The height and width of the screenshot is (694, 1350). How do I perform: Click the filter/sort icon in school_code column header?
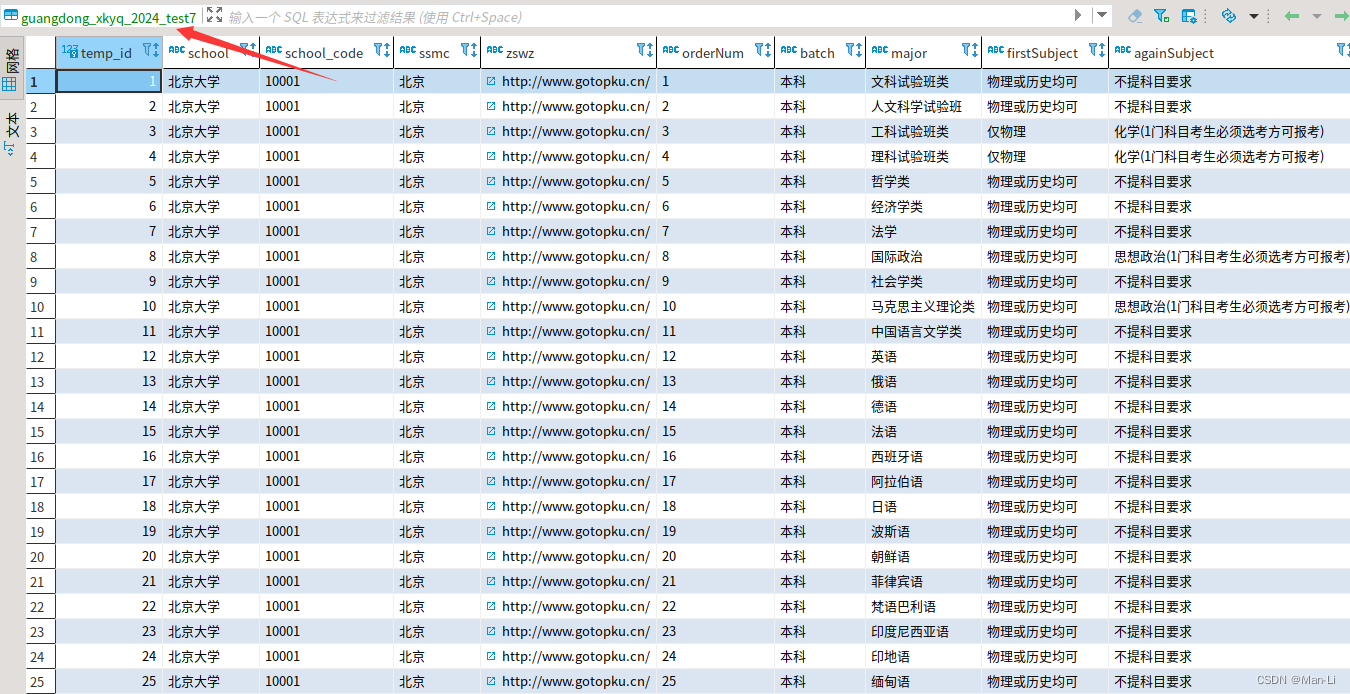click(x=382, y=49)
